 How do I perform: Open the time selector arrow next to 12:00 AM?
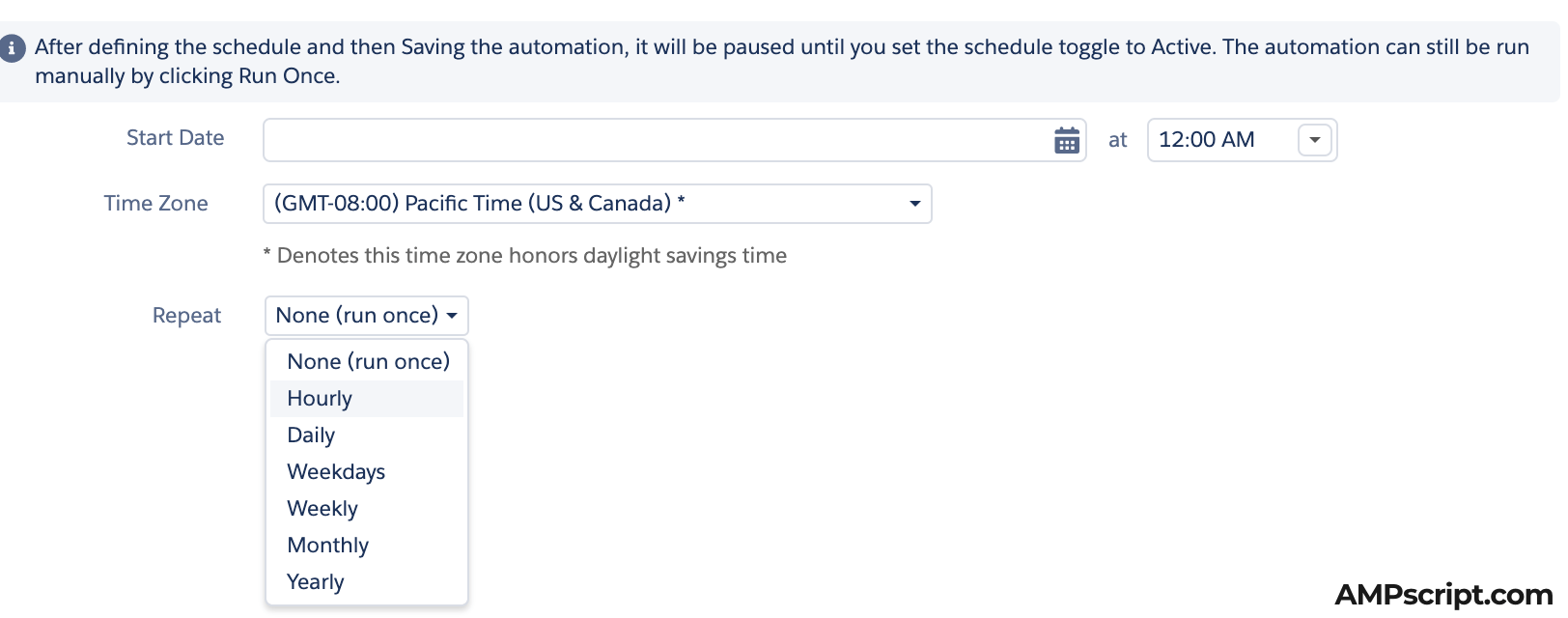coord(1314,139)
